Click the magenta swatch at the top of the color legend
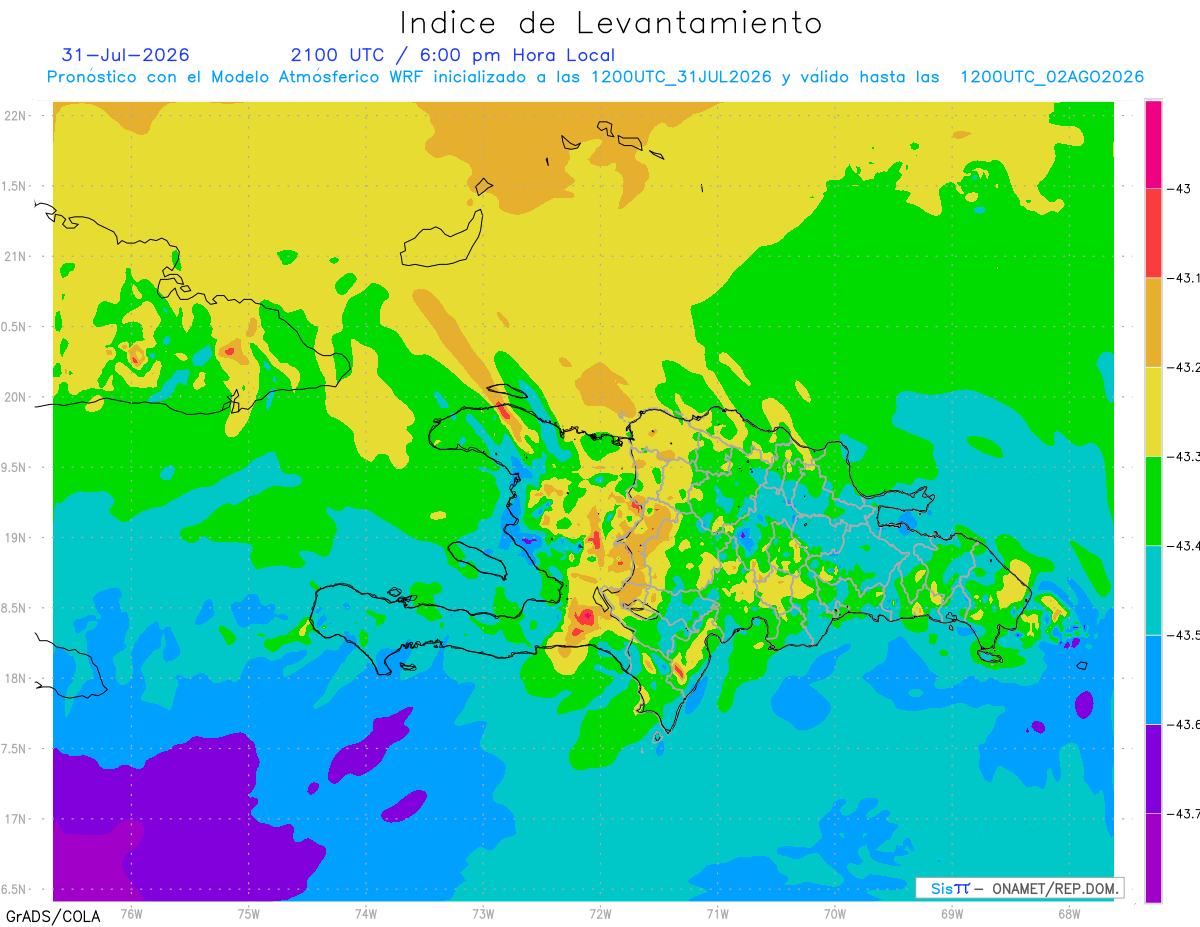 [1153, 144]
